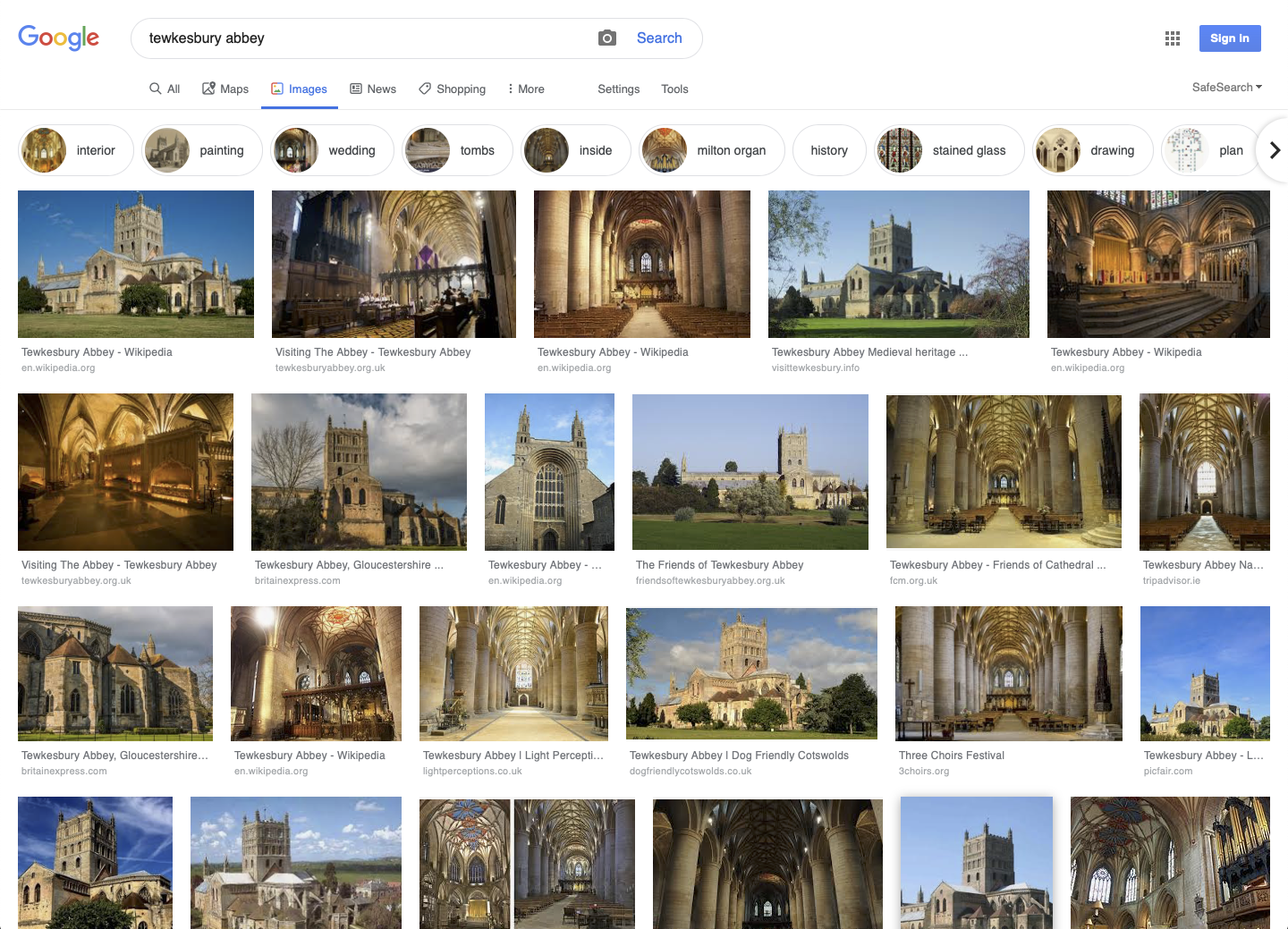
Task: Click the News tab newspaper icon
Action: [357, 89]
